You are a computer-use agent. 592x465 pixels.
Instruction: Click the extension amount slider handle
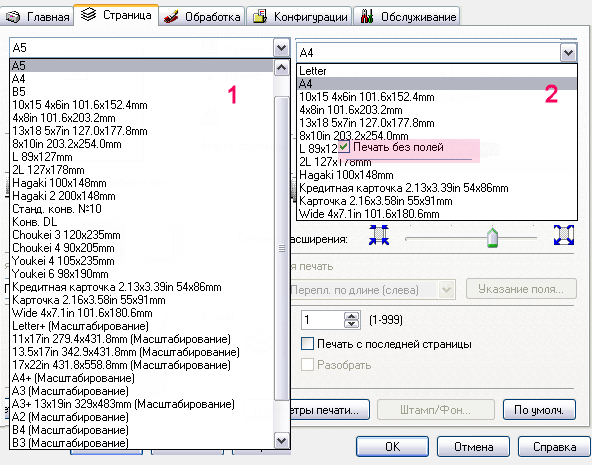[492, 237]
